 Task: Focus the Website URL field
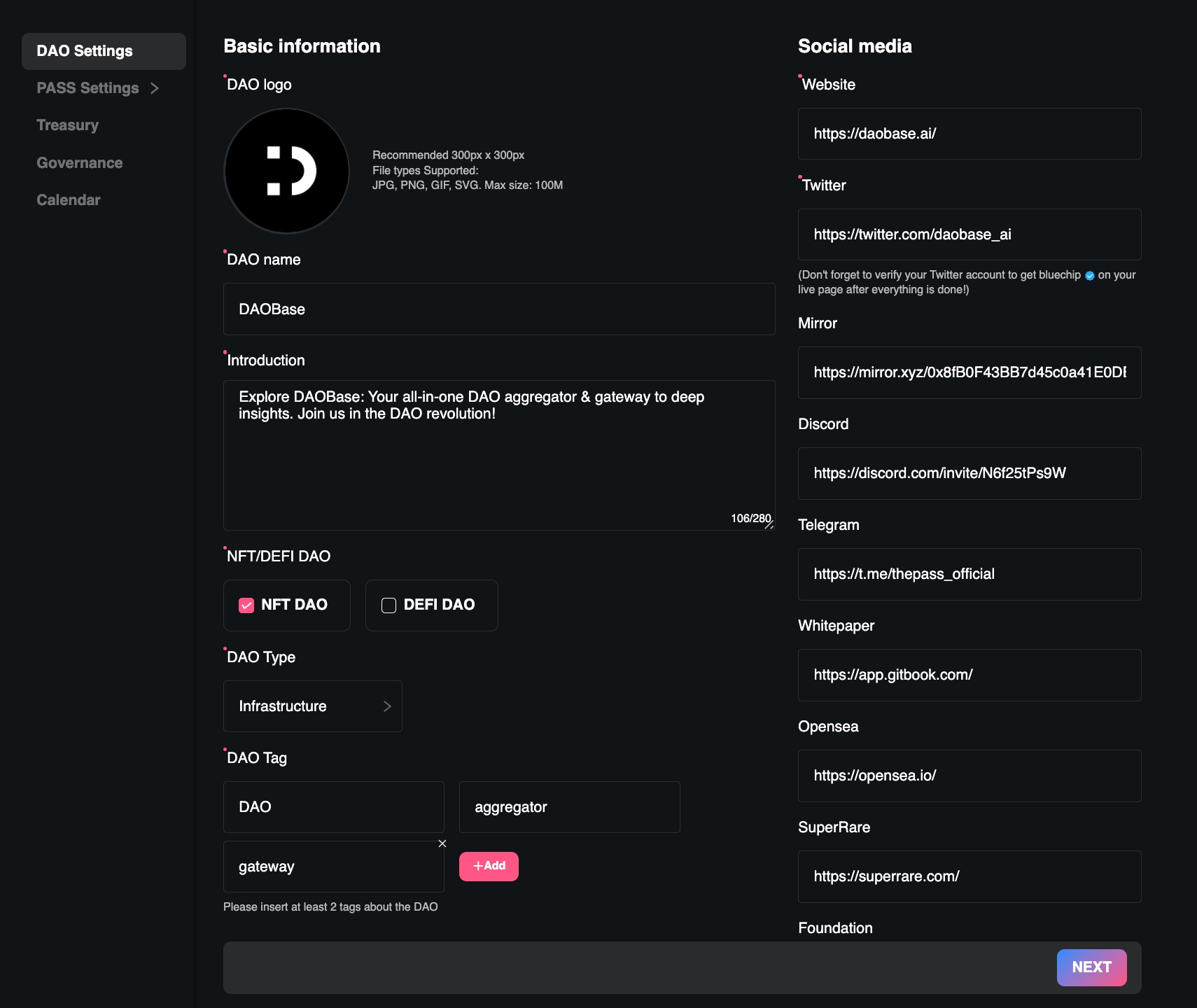(969, 134)
